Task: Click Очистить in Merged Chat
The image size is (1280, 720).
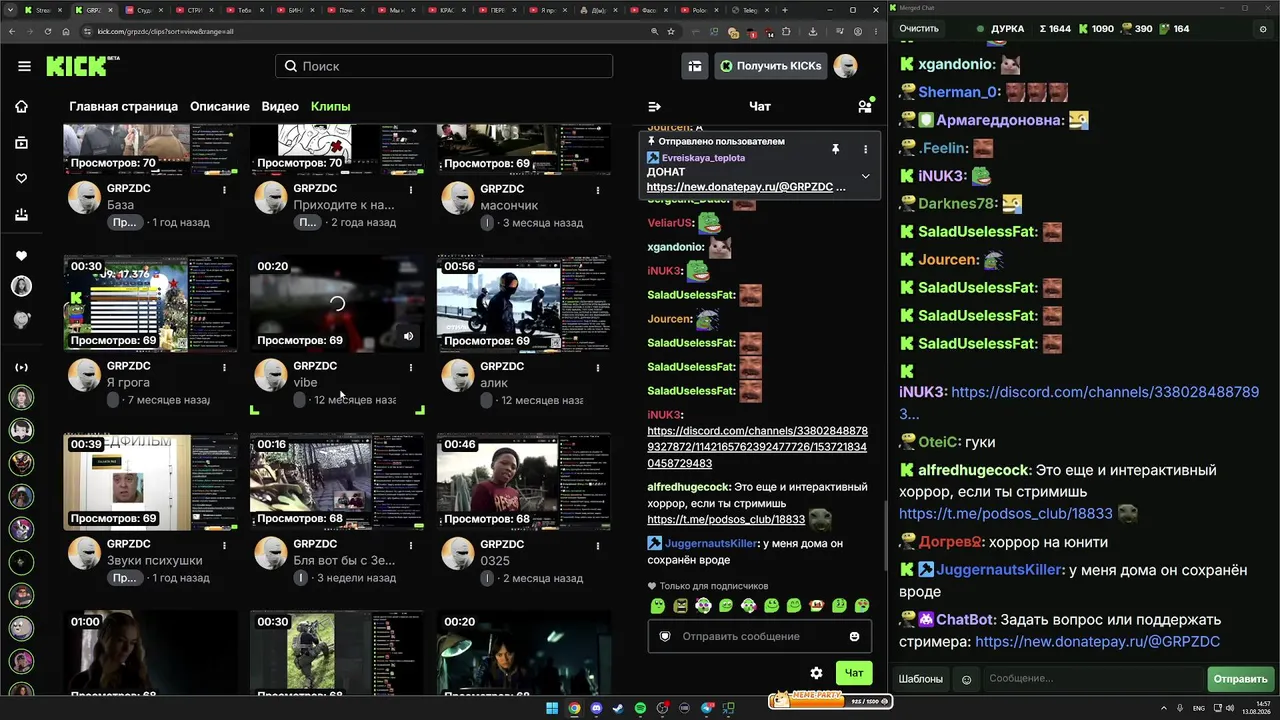Action: pyautogui.click(x=919, y=29)
